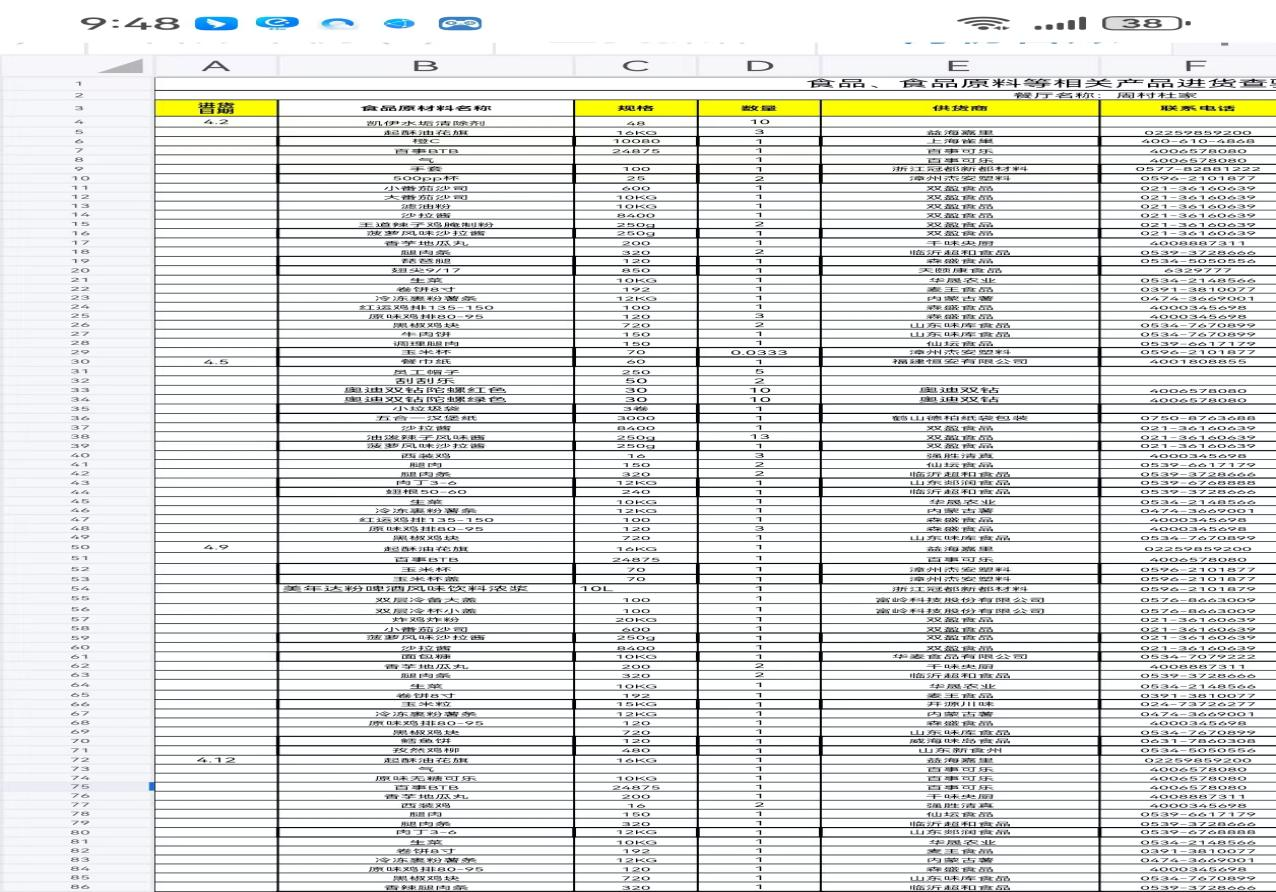Click the phone number 6329777

(x=1188, y=270)
